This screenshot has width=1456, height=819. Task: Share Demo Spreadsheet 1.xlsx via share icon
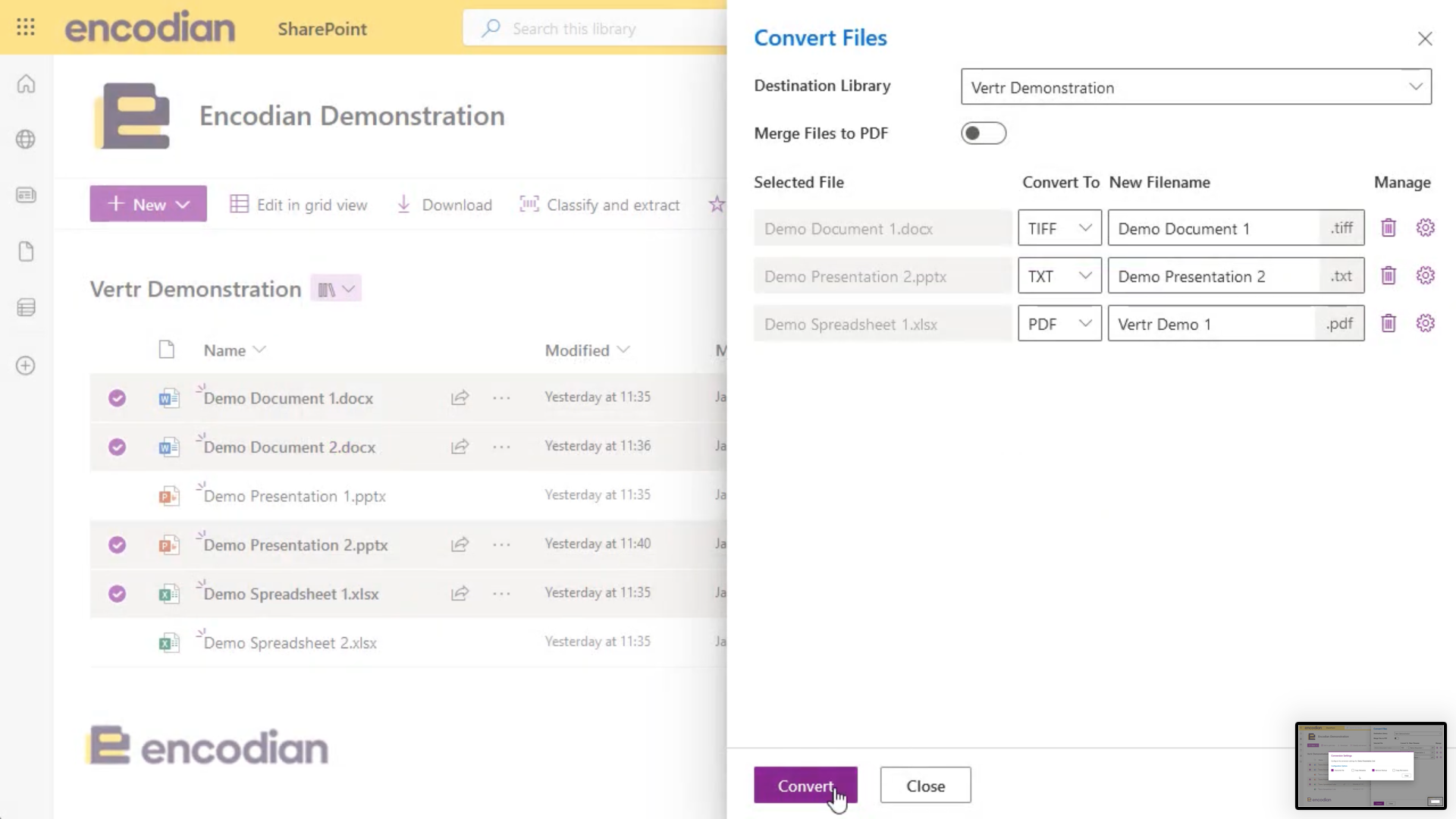[460, 593]
